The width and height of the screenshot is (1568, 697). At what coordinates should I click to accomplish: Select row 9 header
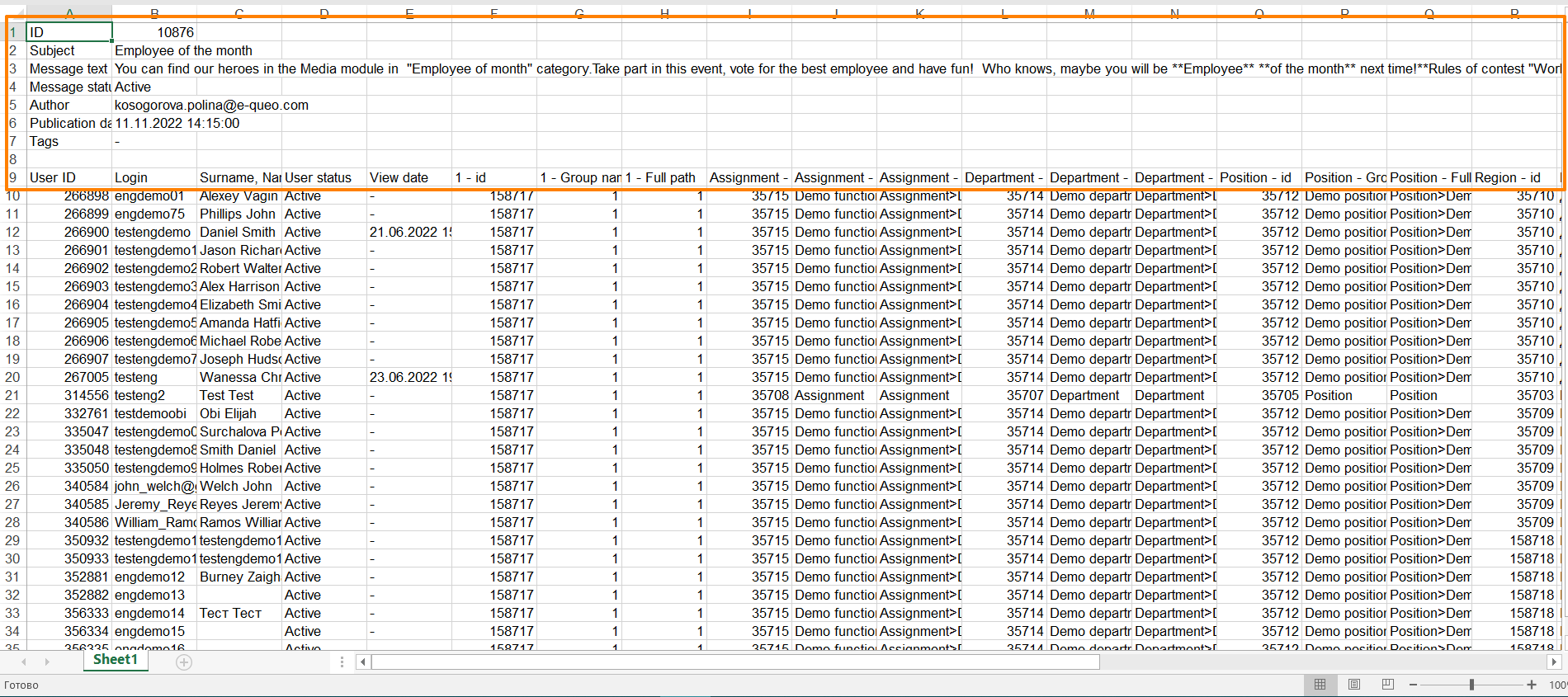pyautogui.click(x=12, y=177)
